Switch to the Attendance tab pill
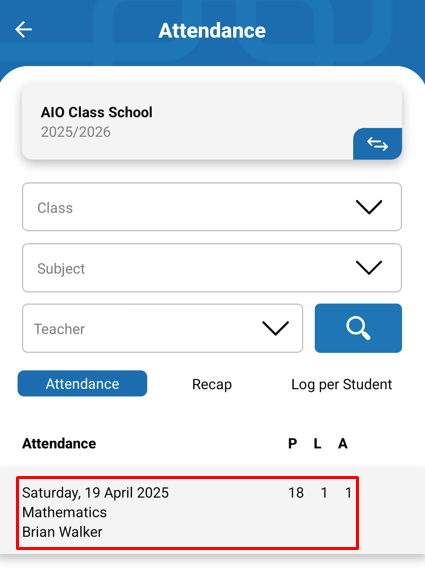The height and width of the screenshot is (587, 425). 82,383
